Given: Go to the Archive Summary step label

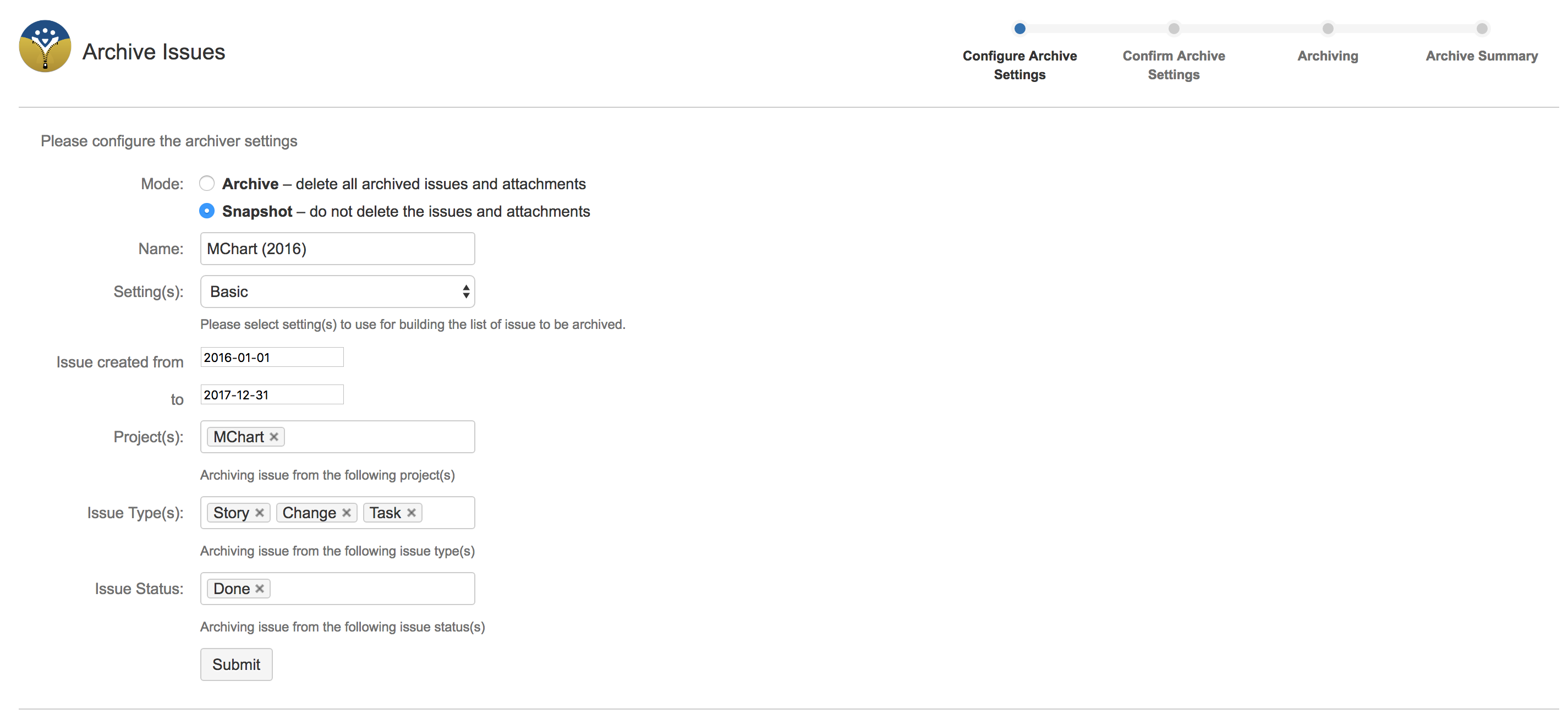Looking at the screenshot, I should click(1481, 56).
